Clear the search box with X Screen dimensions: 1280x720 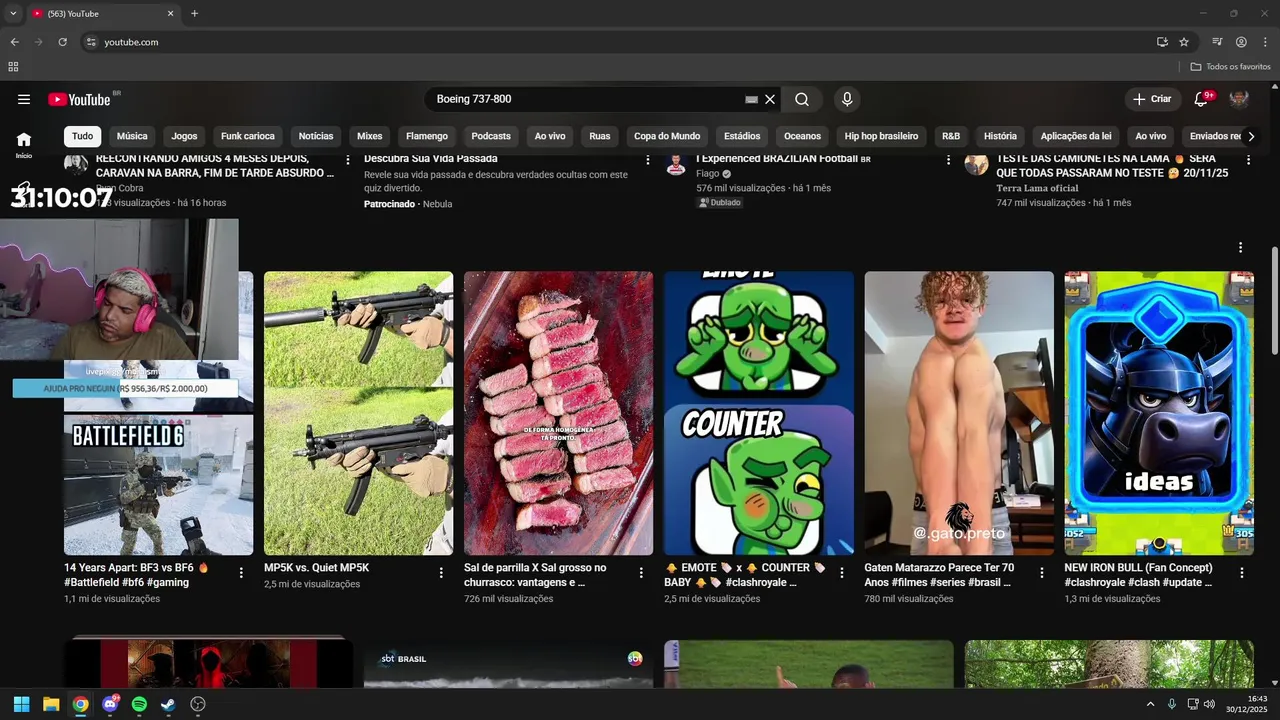[x=770, y=99]
